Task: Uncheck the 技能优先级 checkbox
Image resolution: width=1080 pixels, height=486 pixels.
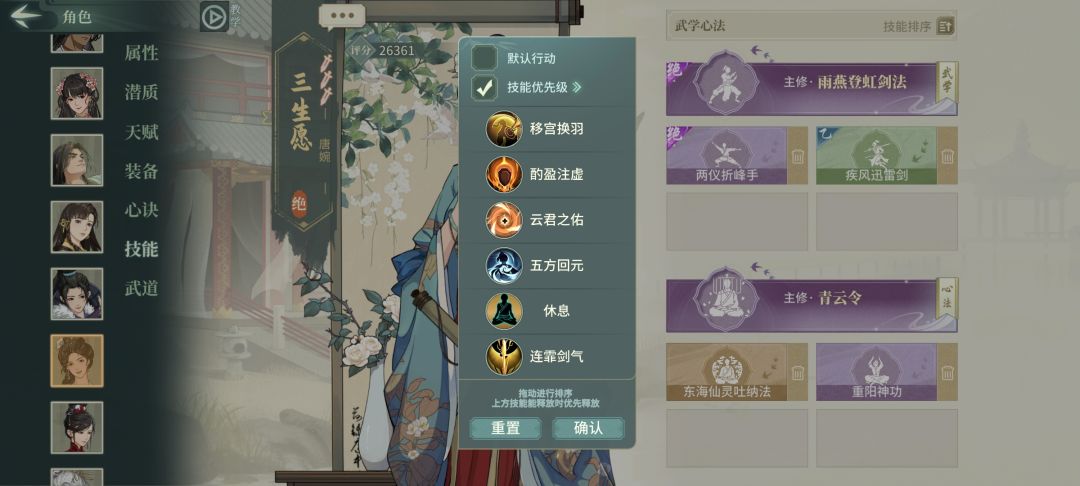Action: (484, 87)
